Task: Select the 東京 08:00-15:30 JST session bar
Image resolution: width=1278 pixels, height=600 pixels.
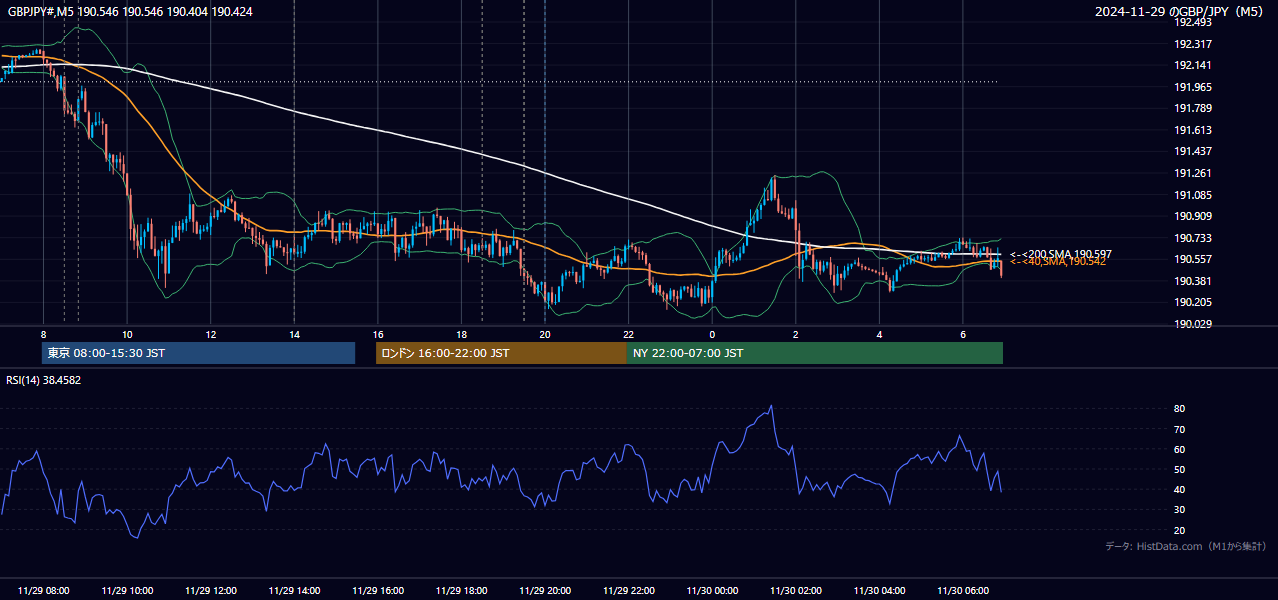Action: pos(198,353)
